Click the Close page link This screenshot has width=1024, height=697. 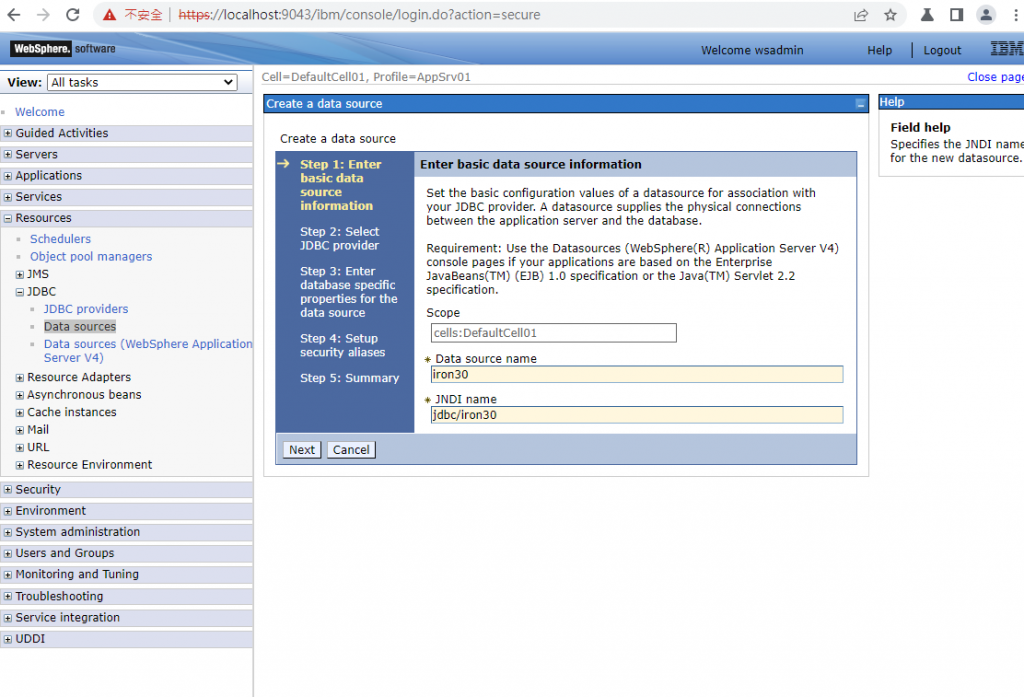point(995,77)
